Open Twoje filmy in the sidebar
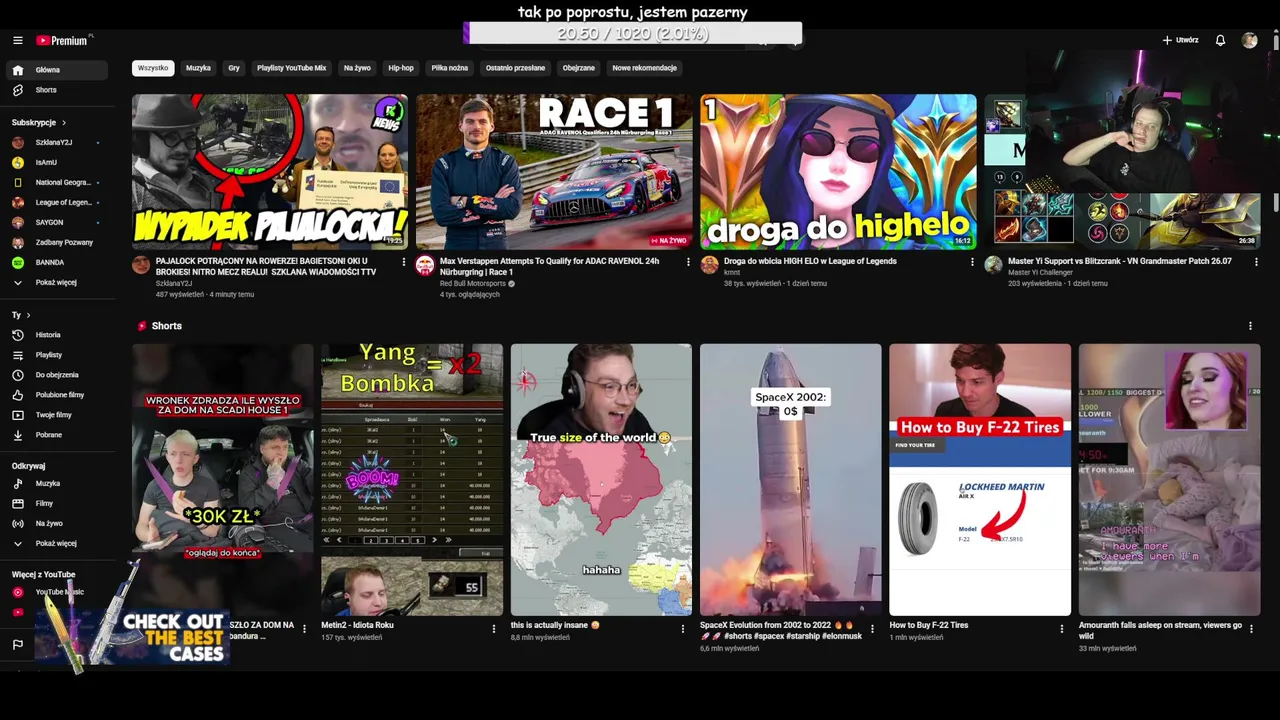The image size is (1280, 720). [x=56, y=415]
